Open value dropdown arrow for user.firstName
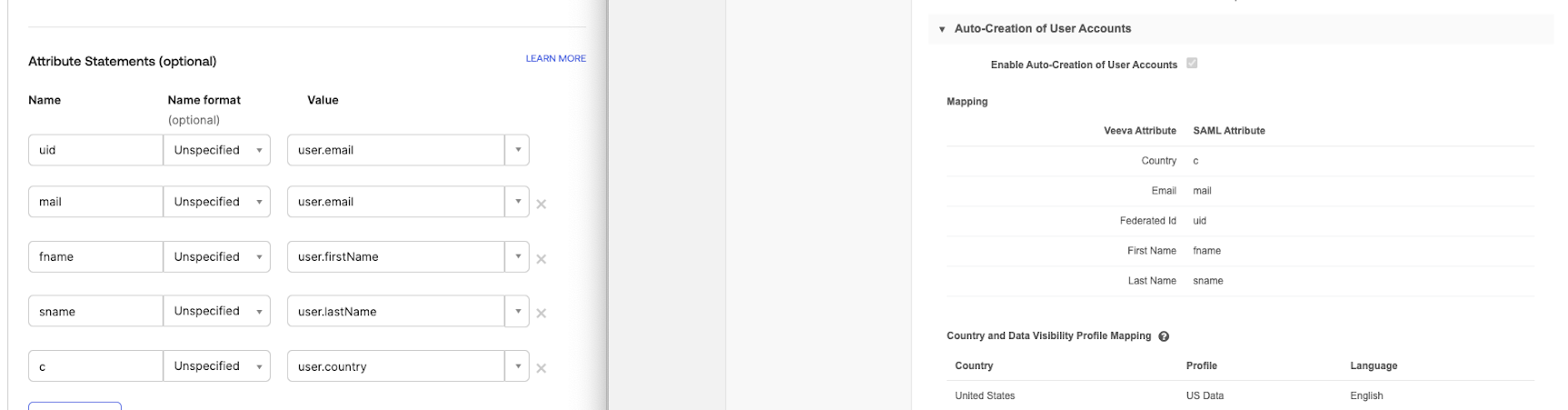1568x410 pixels. click(x=517, y=256)
